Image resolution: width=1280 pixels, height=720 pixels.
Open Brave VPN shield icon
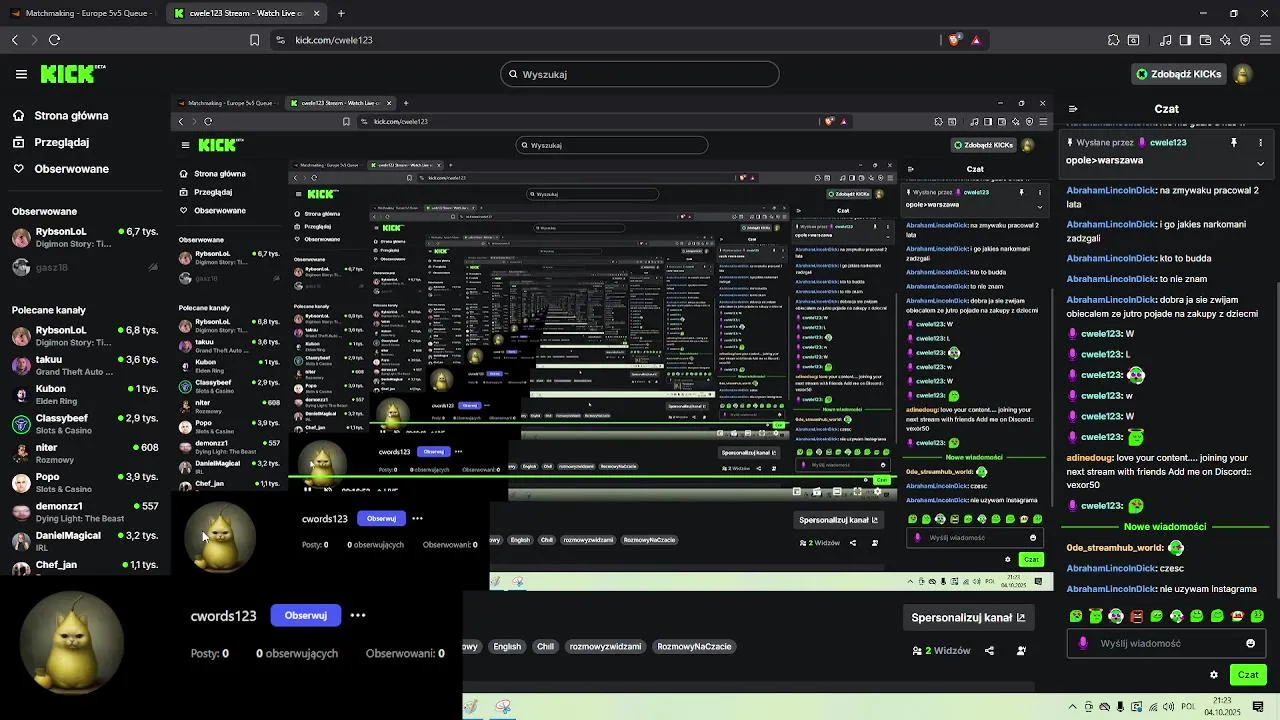[1245, 40]
